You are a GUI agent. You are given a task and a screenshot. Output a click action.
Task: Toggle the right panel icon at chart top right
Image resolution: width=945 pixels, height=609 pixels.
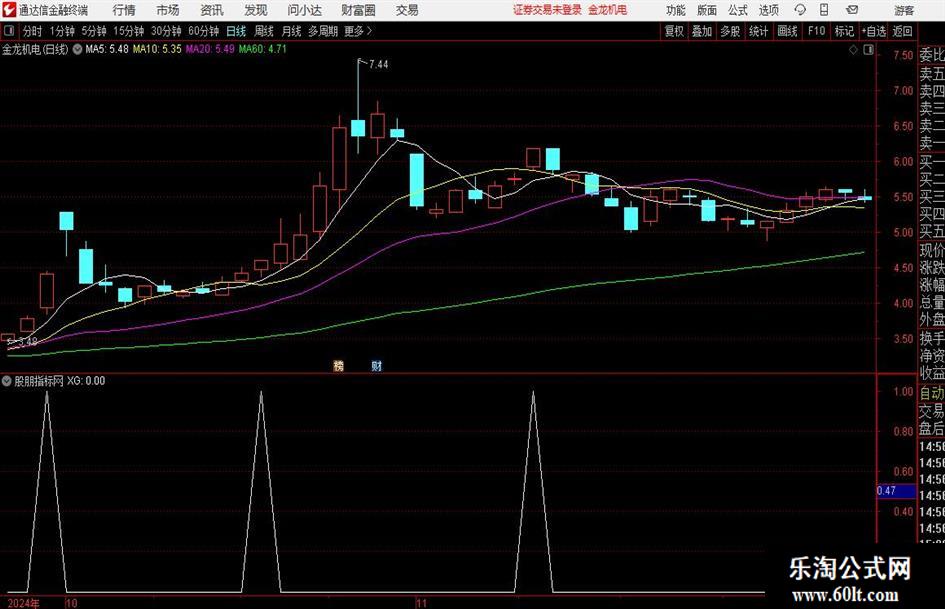pos(868,50)
